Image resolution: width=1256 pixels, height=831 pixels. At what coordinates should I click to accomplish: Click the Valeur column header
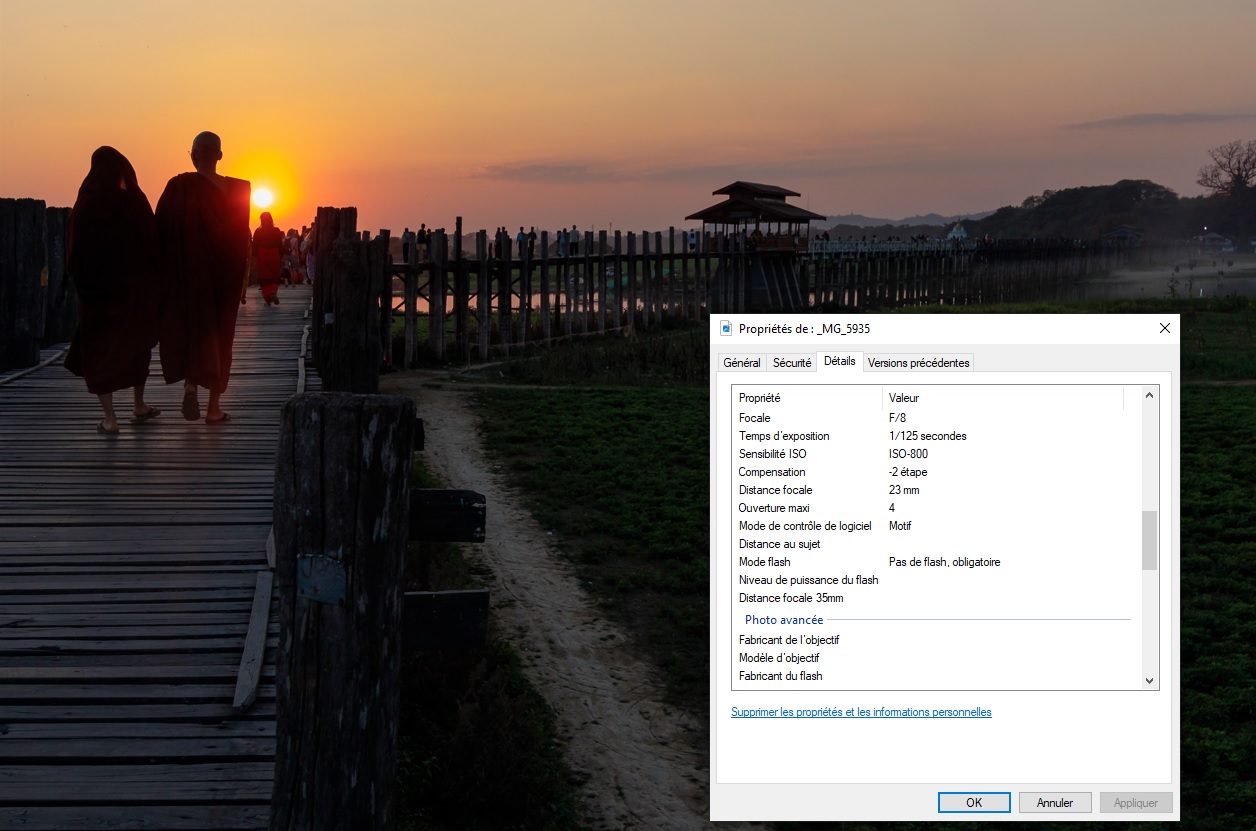pyautogui.click(x=1003, y=398)
